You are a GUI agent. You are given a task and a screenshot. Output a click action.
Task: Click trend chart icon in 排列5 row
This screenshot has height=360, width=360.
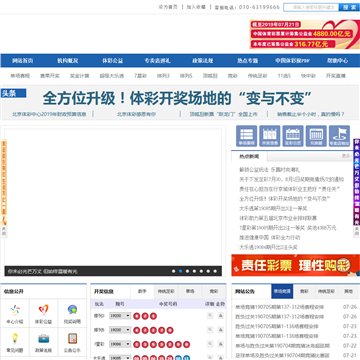tap(220, 330)
